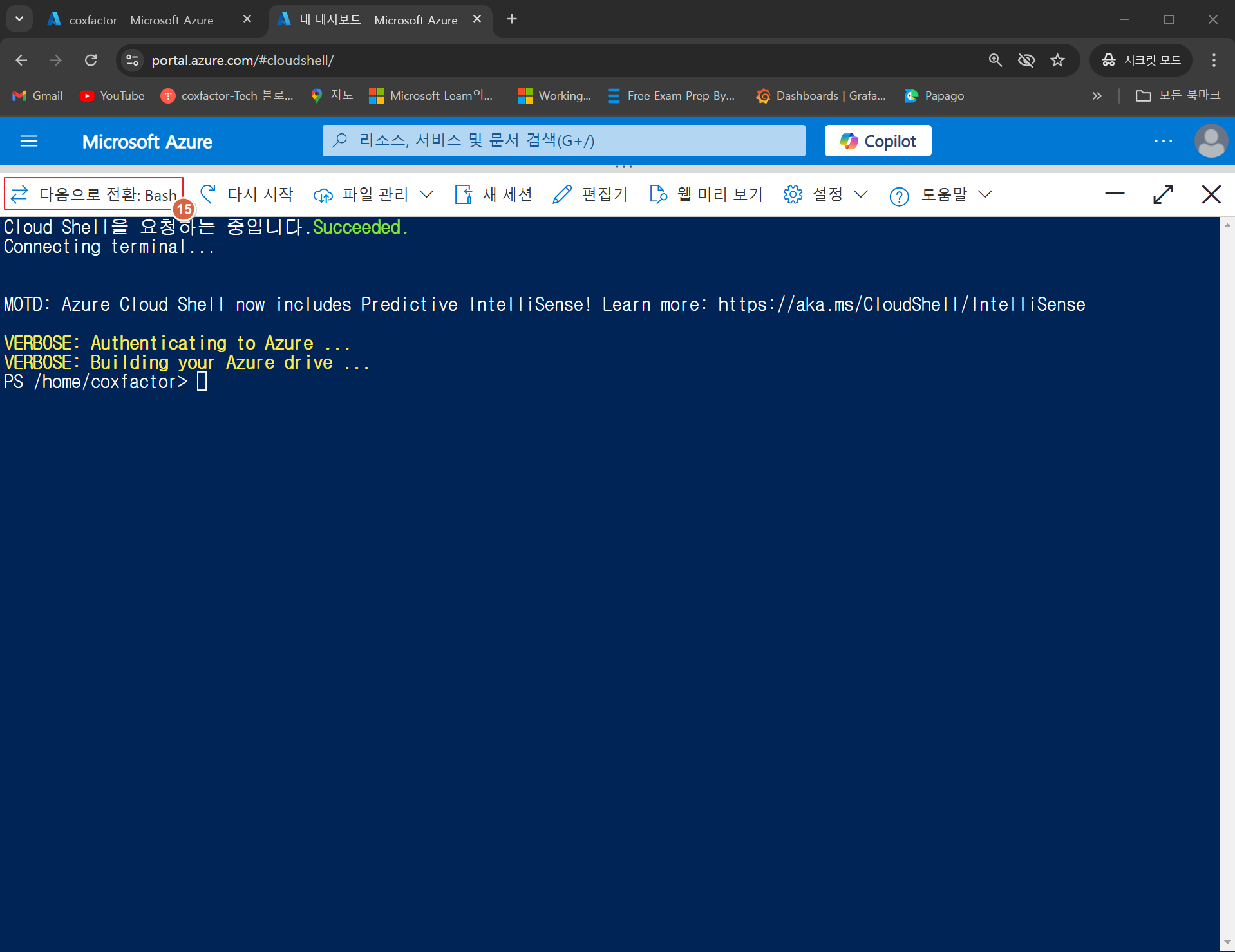Focus the Azure resource search box

(x=563, y=140)
